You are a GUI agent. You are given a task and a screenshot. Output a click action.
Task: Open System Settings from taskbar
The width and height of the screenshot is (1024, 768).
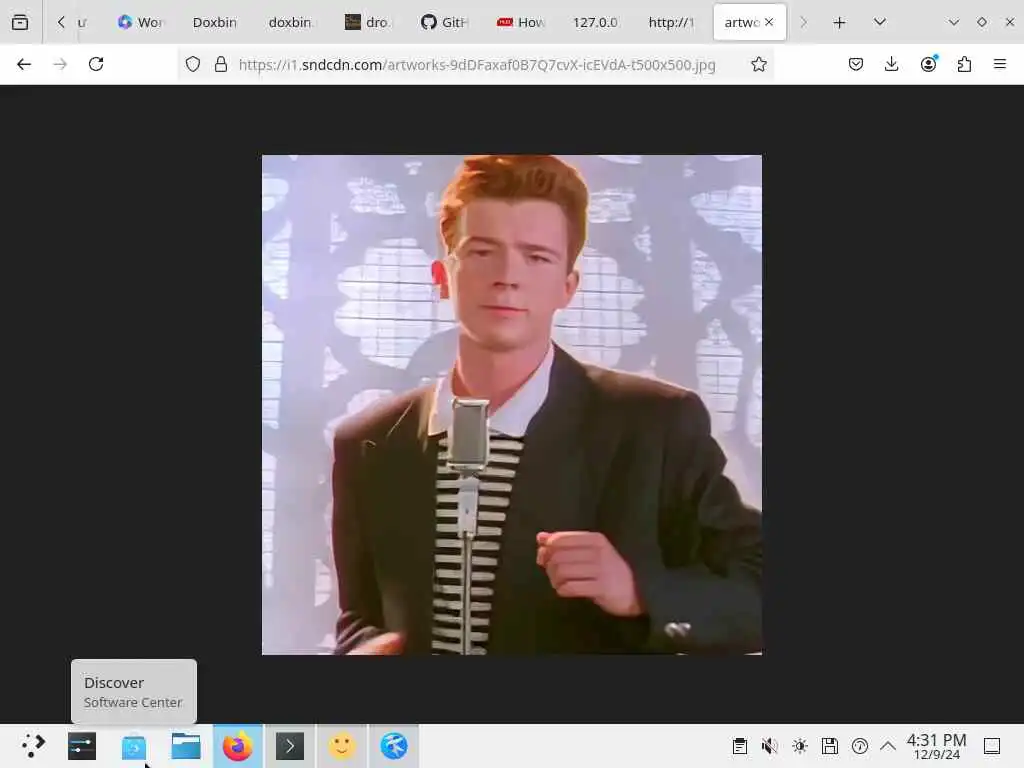[x=82, y=746]
